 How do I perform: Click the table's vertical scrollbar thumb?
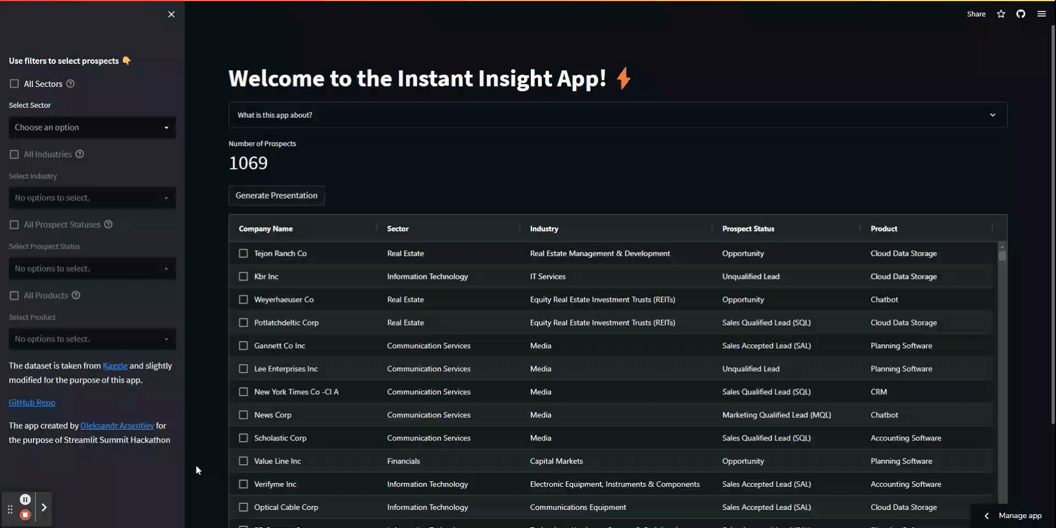[x=1002, y=254]
